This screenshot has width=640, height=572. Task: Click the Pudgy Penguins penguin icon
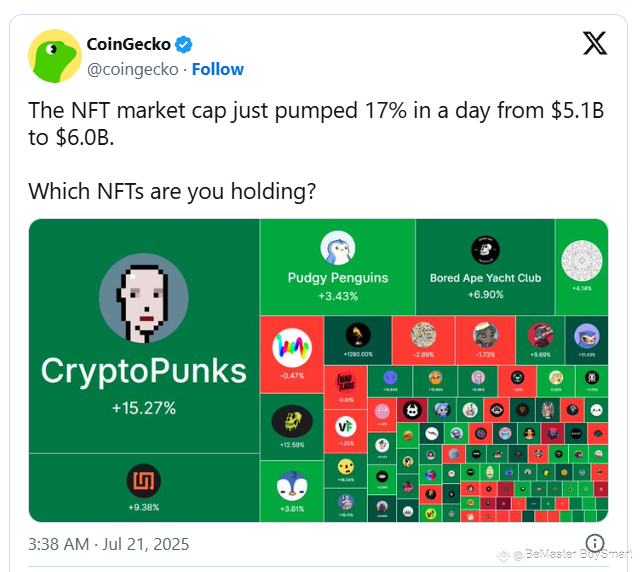338,248
